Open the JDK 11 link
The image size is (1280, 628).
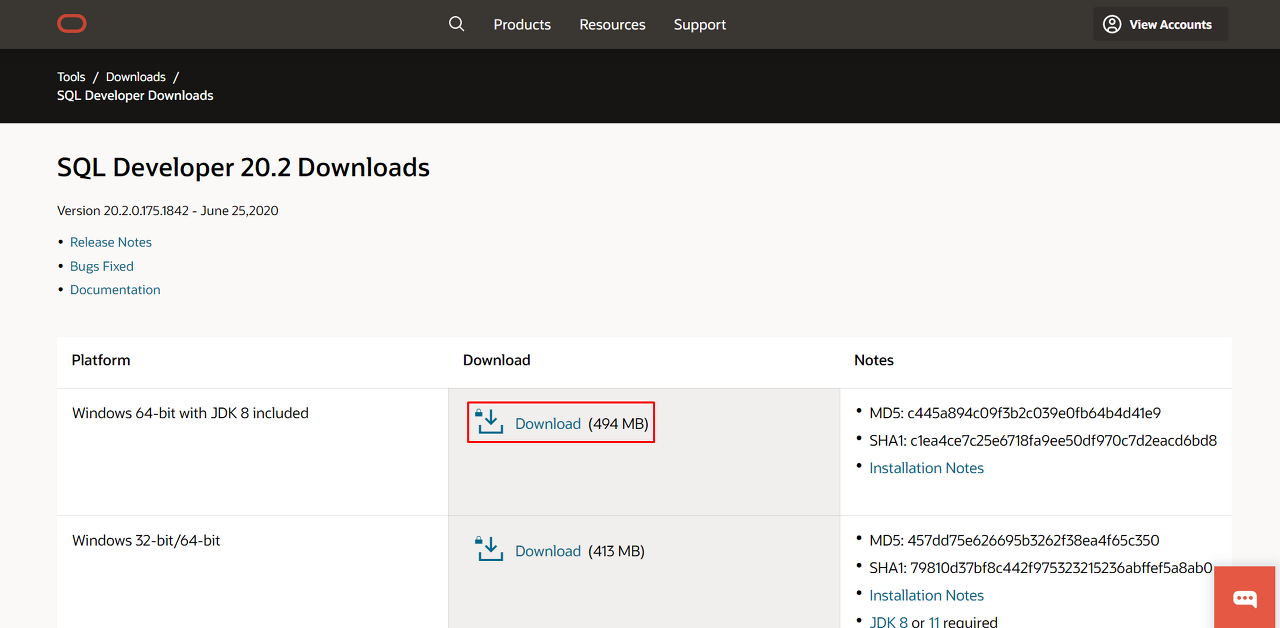934,622
